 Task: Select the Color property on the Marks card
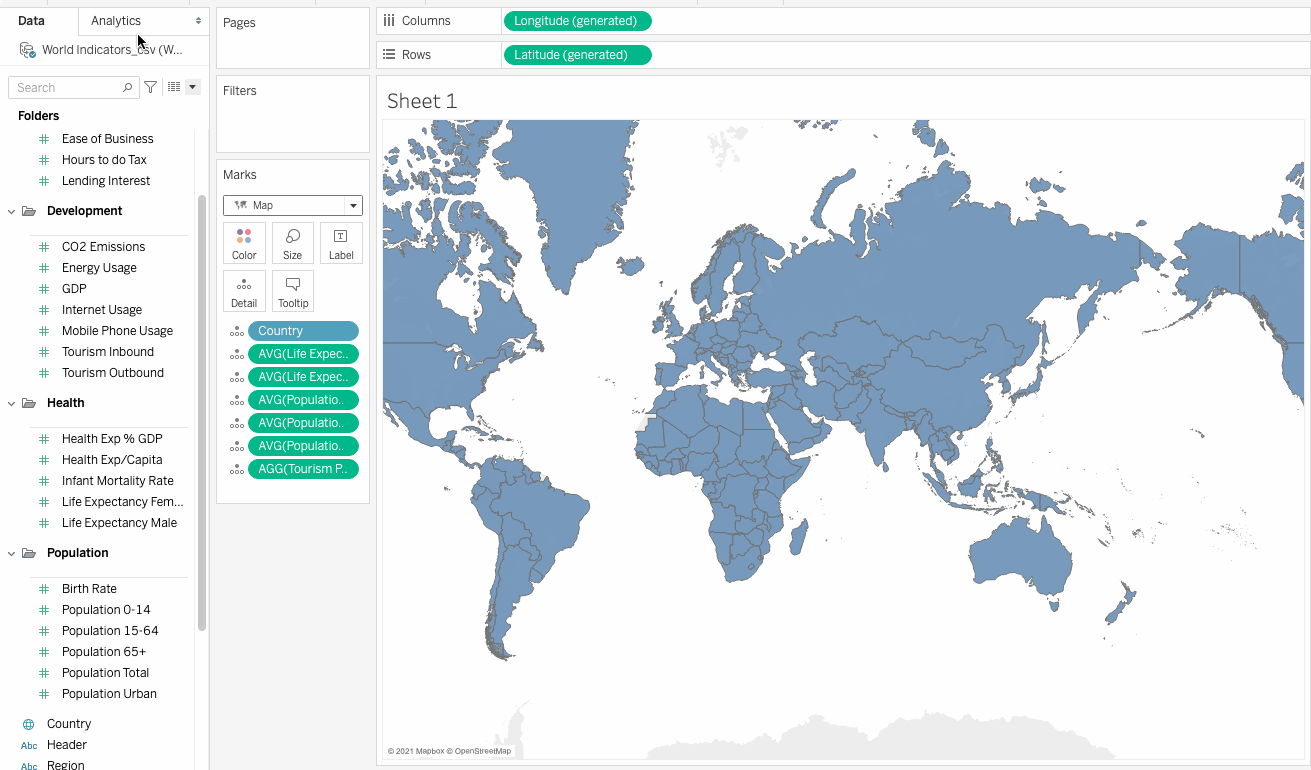[244, 242]
